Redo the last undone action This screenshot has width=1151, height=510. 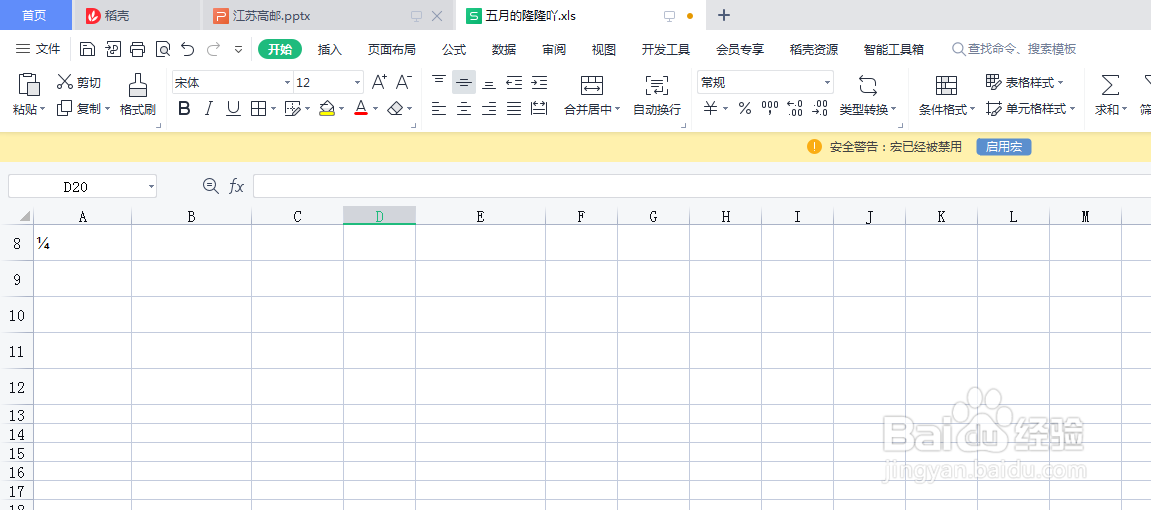(213, 49)
